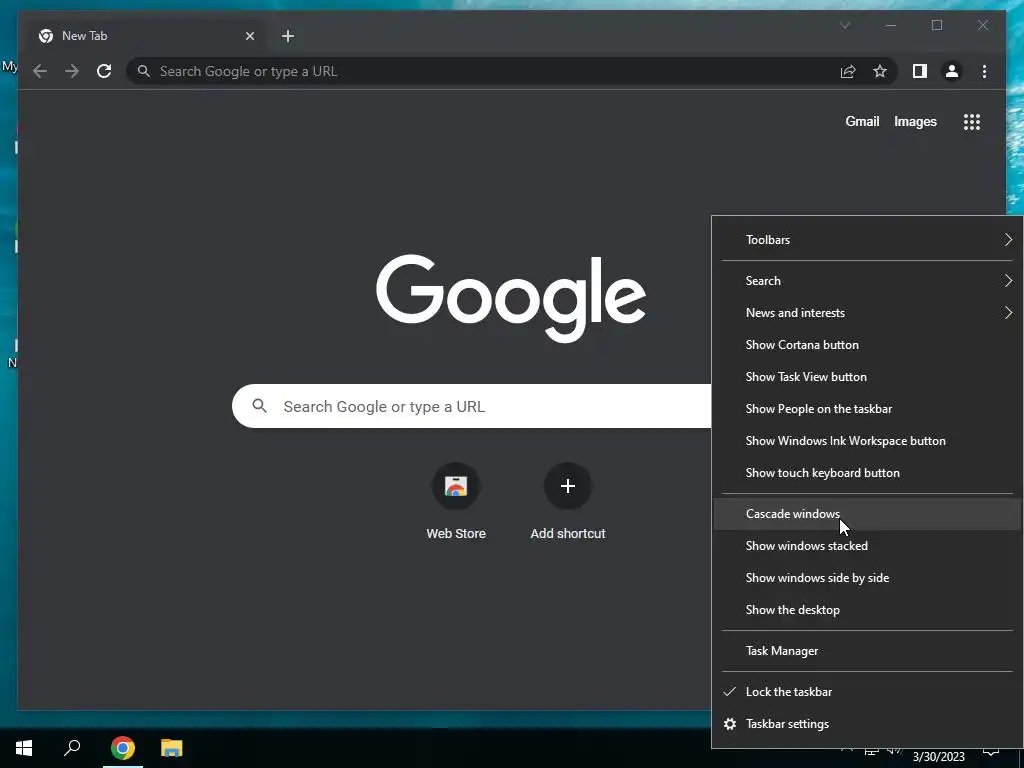
Task: Open Chrome side panel icon
Action: point(920,71)
